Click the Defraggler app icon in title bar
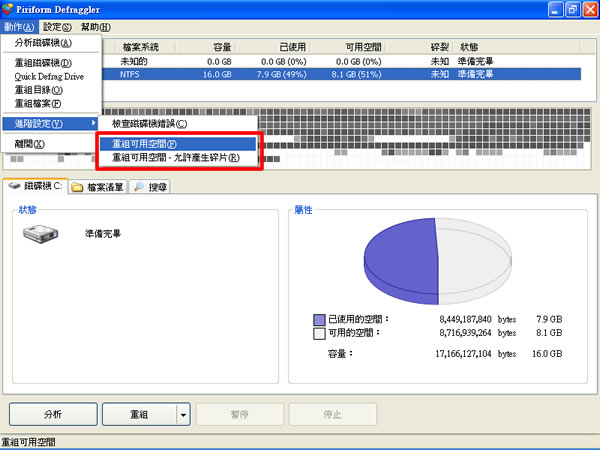The height and width of the screenshot is (450, 600). [7, 8]
